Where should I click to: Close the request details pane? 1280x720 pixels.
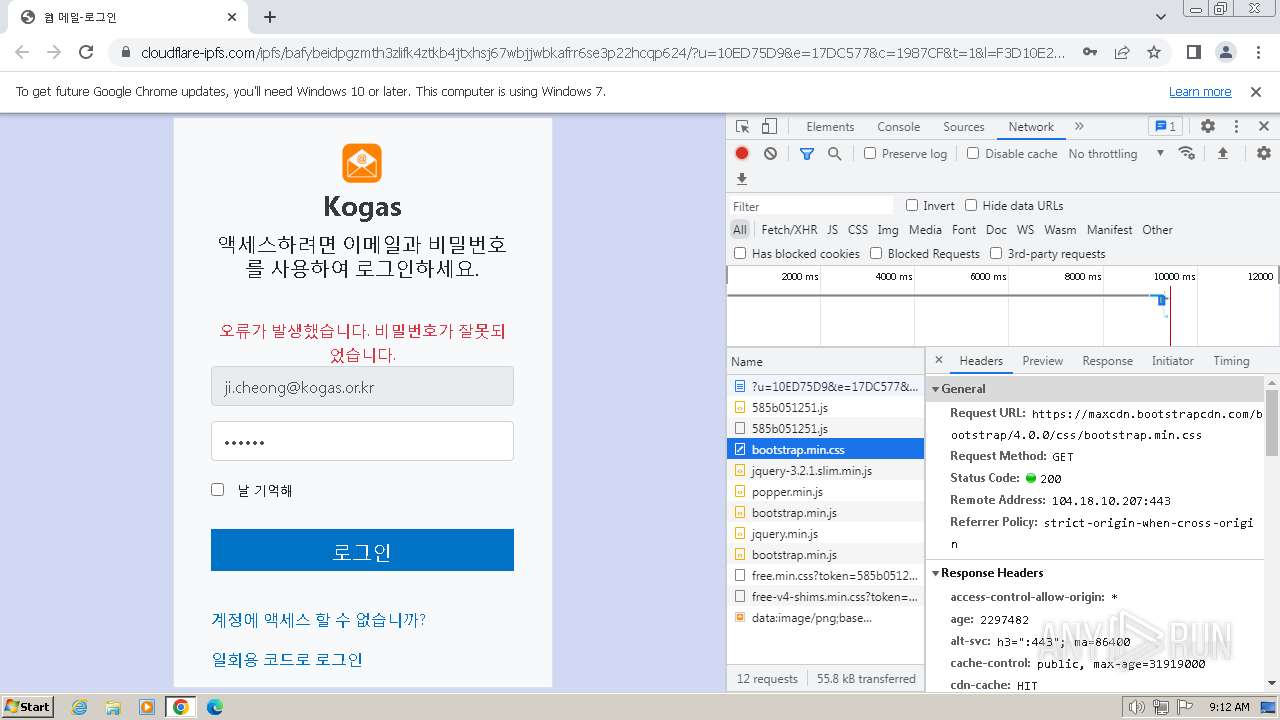coord(938,360)
